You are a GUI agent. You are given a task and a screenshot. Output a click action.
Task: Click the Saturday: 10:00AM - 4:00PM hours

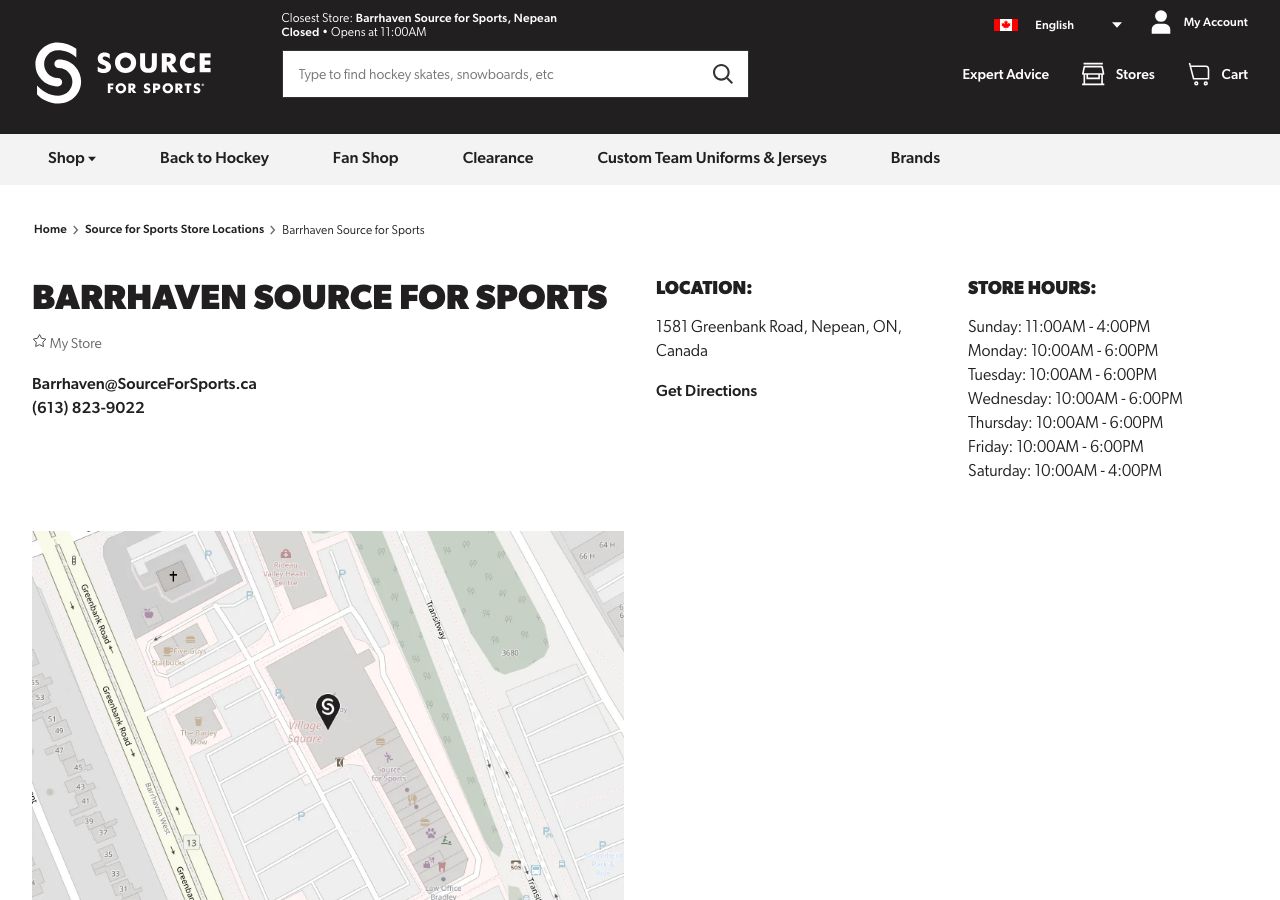[x=1065, y=471]
